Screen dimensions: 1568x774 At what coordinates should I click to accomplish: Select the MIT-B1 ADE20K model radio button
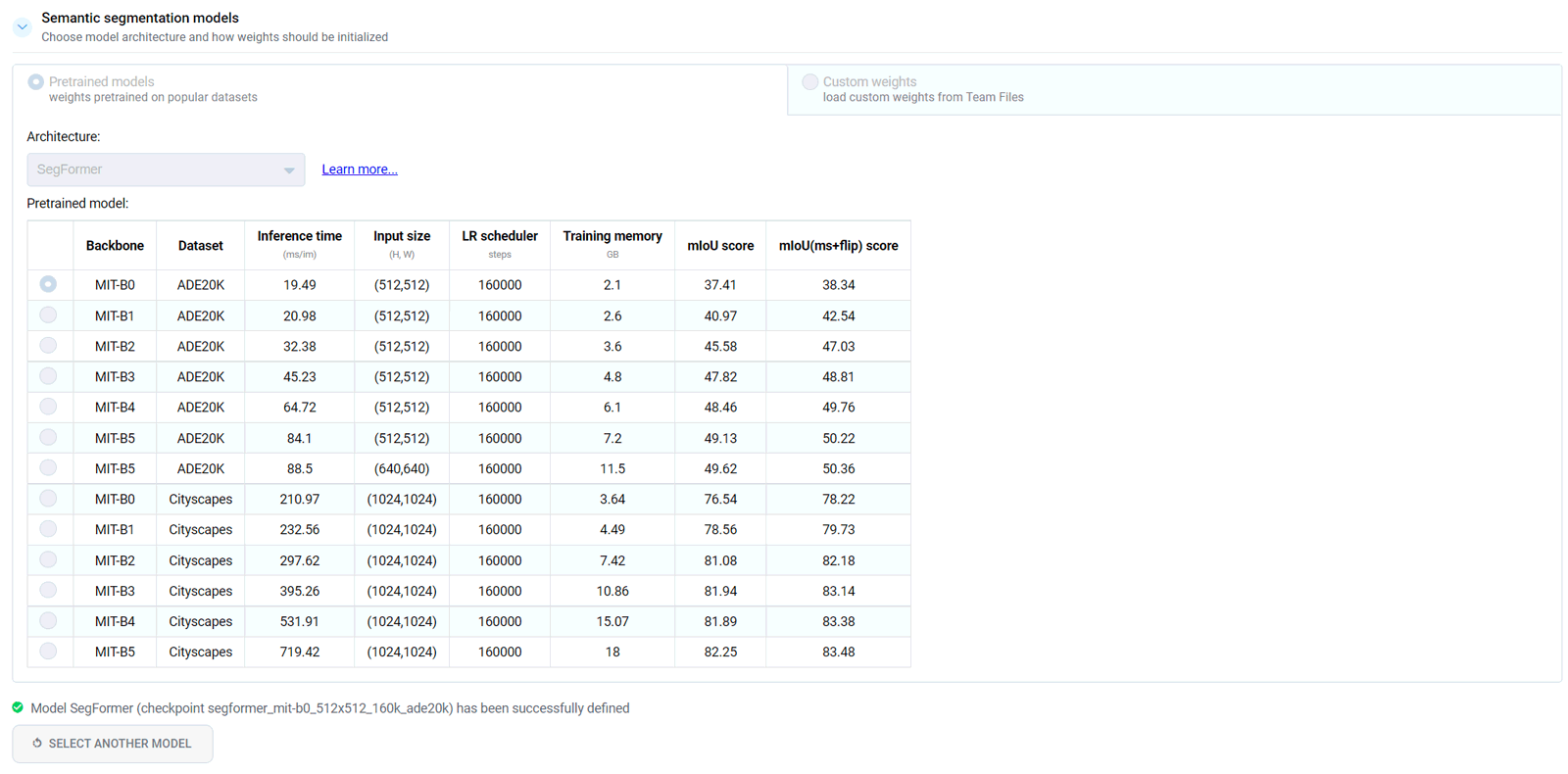click(x=48, y=315)
